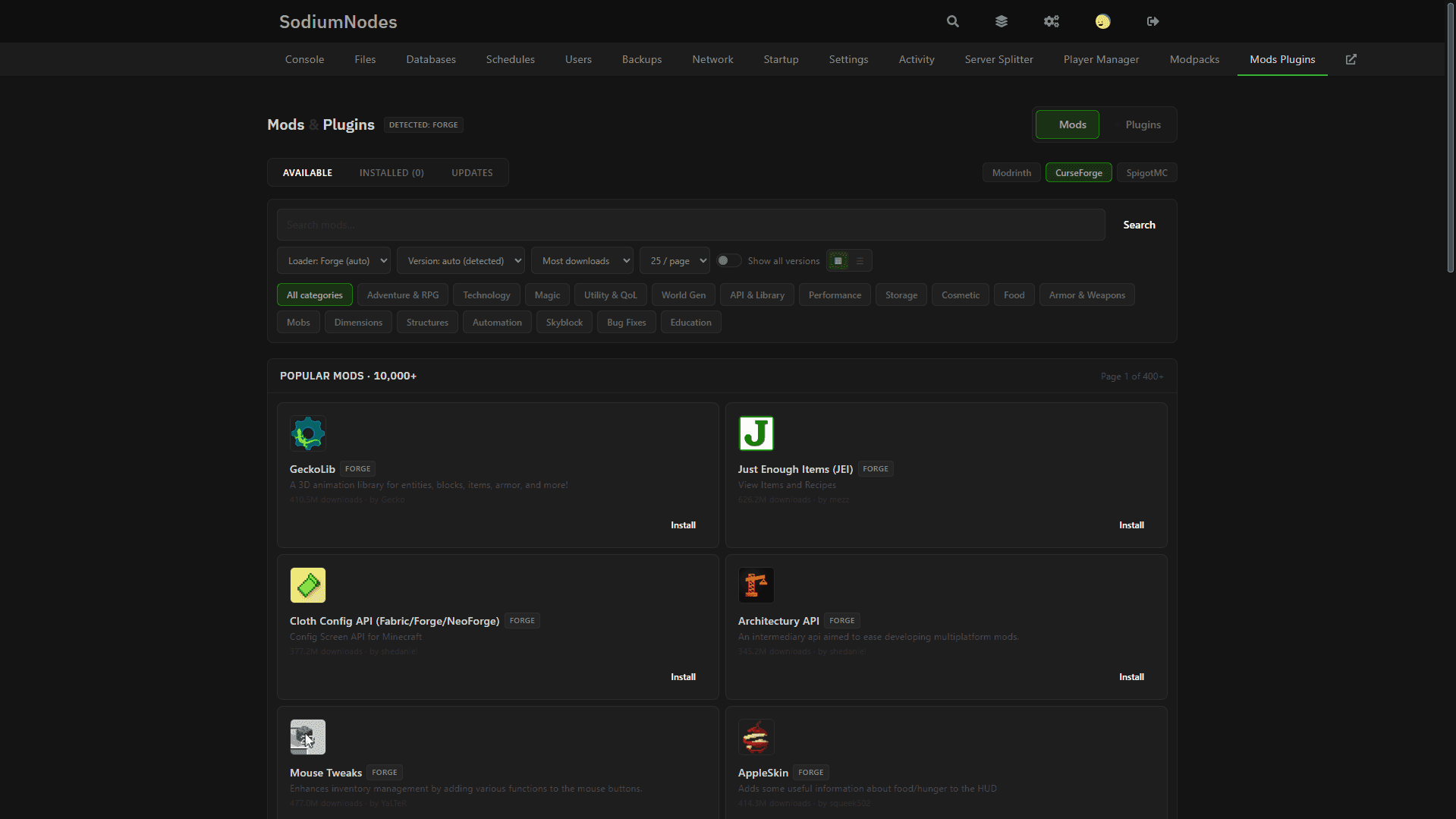Screen dimensions: 1456x819
Task: Filter by World Gen category
Action: pyautogui.click(x=683, y=295)
